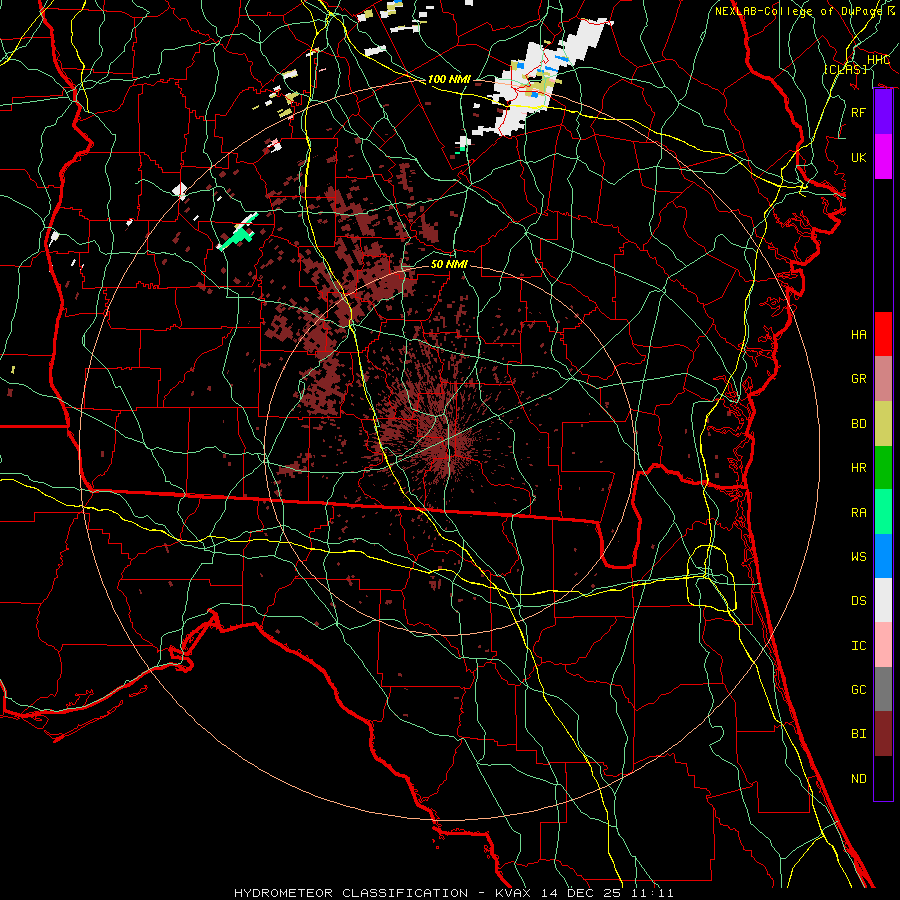This screenshot has height=900, width=900.
Task: Click the WS blue legend swatch
Action: click(883, 556)
